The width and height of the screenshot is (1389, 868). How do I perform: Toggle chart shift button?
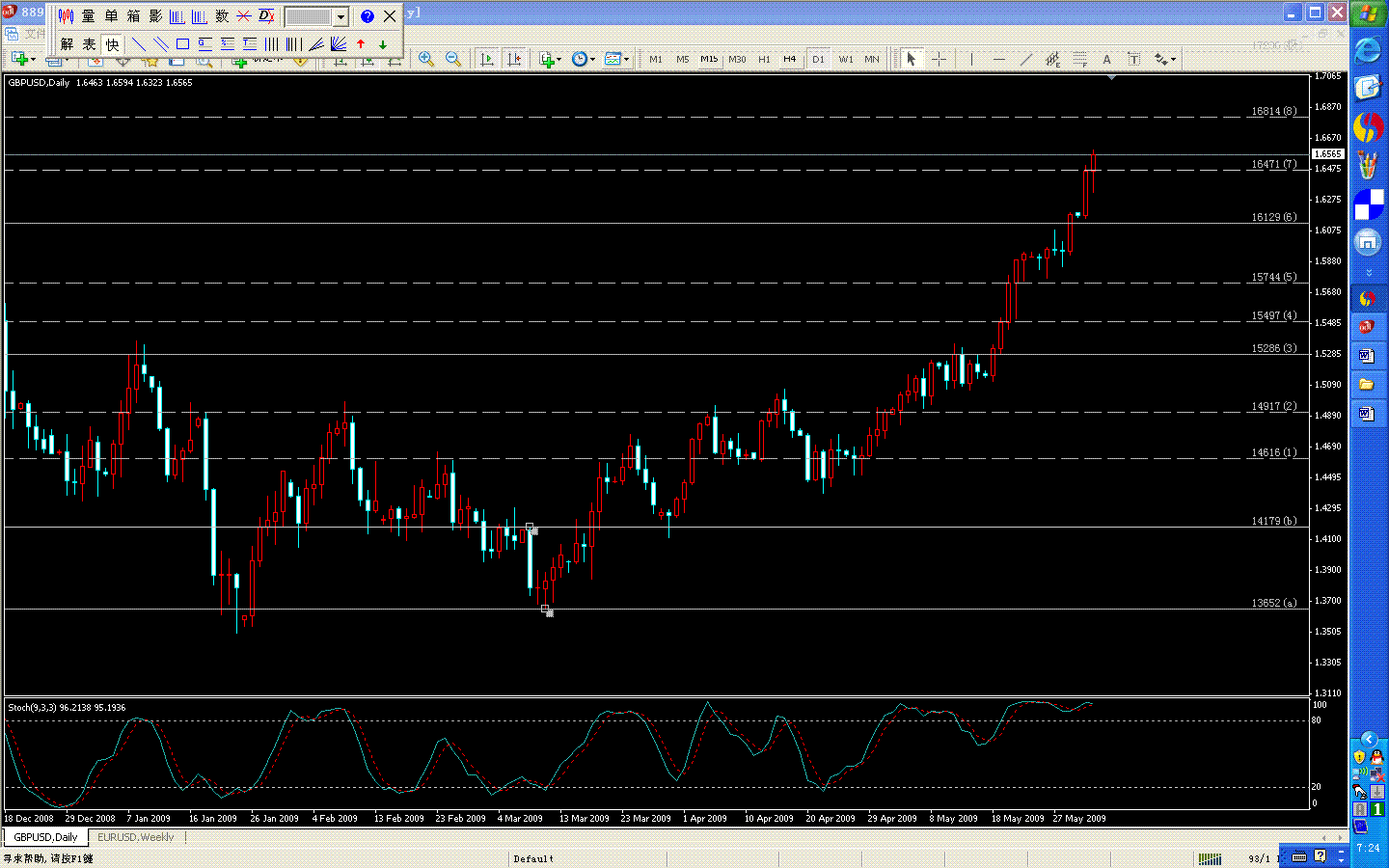point(514,59)
